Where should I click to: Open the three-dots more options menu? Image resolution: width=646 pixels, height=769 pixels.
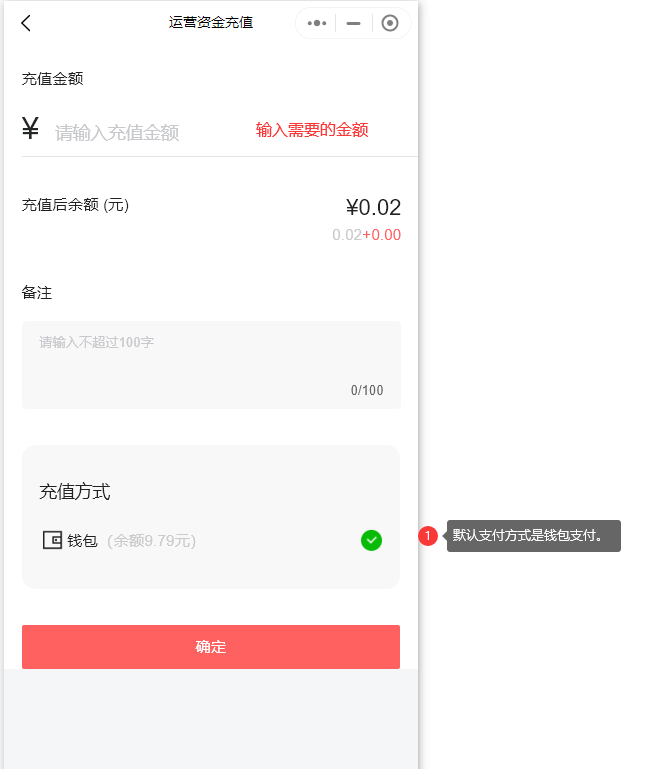[317, 23]
